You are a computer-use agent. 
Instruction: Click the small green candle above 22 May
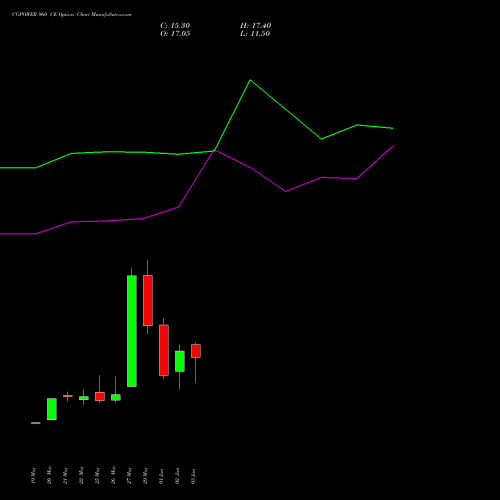point(84,398)
